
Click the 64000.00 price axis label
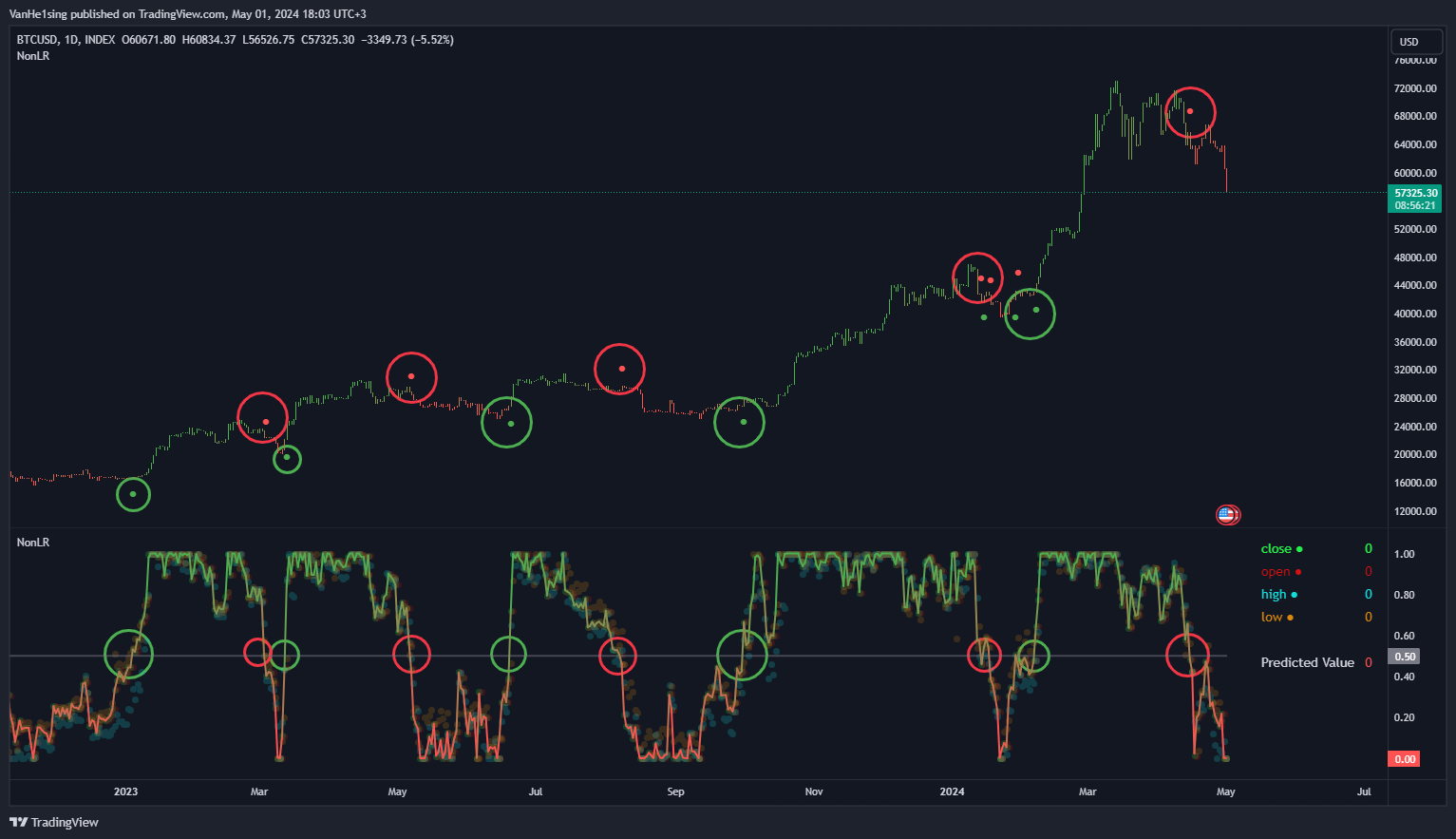(x=1415, y=144)
